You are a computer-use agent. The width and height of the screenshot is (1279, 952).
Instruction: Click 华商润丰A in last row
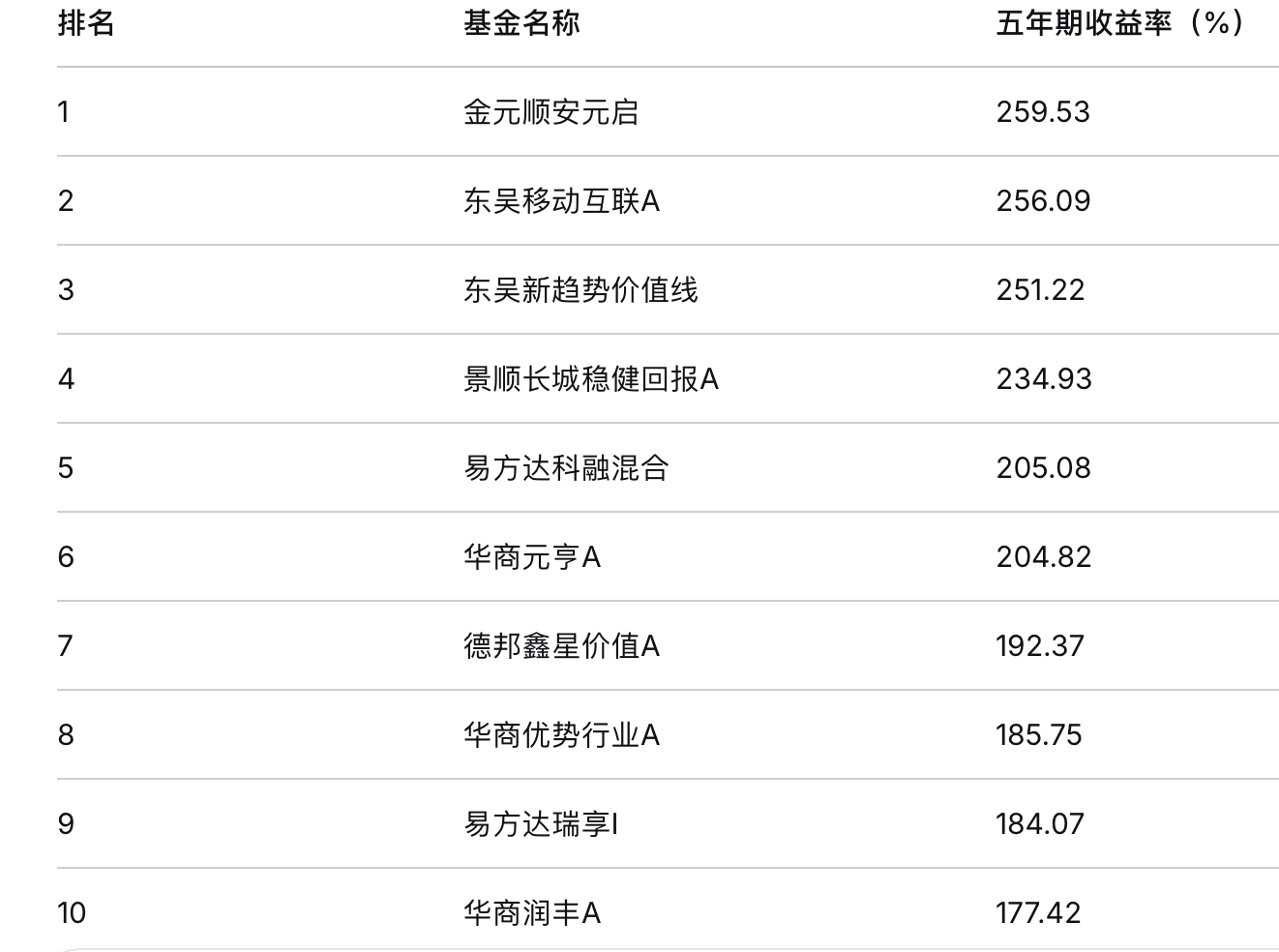pyautogui.click(x=532, y=913)
